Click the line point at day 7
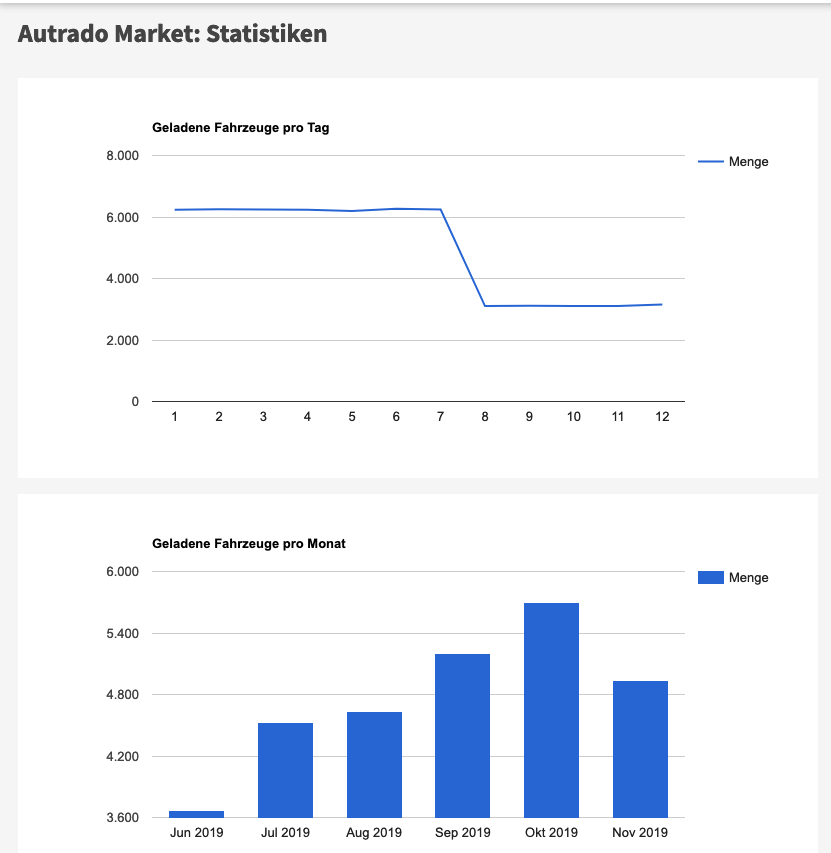The image size is (831, 853). tap(440, 210)
